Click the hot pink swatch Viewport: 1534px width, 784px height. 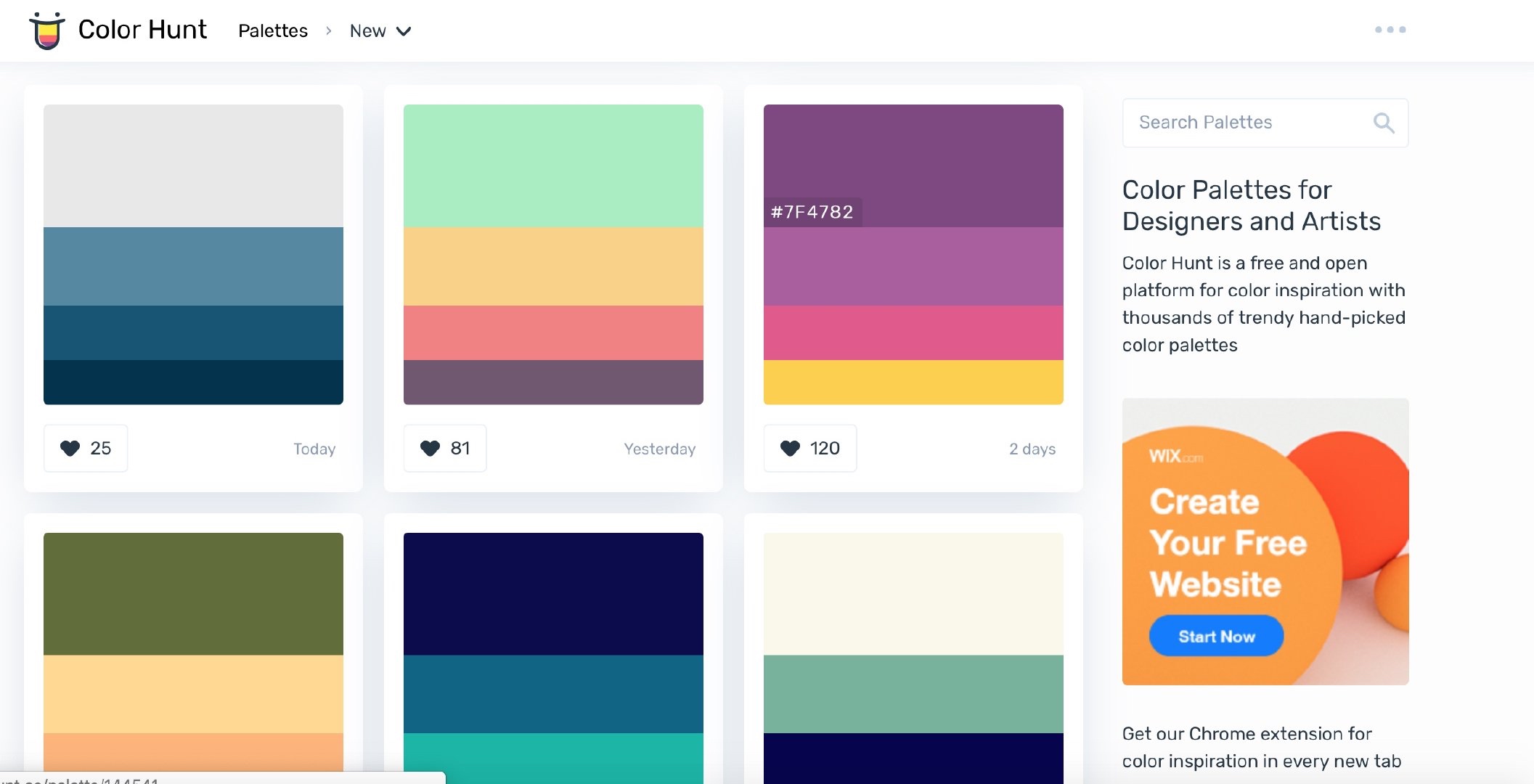(x=913, y=332)
